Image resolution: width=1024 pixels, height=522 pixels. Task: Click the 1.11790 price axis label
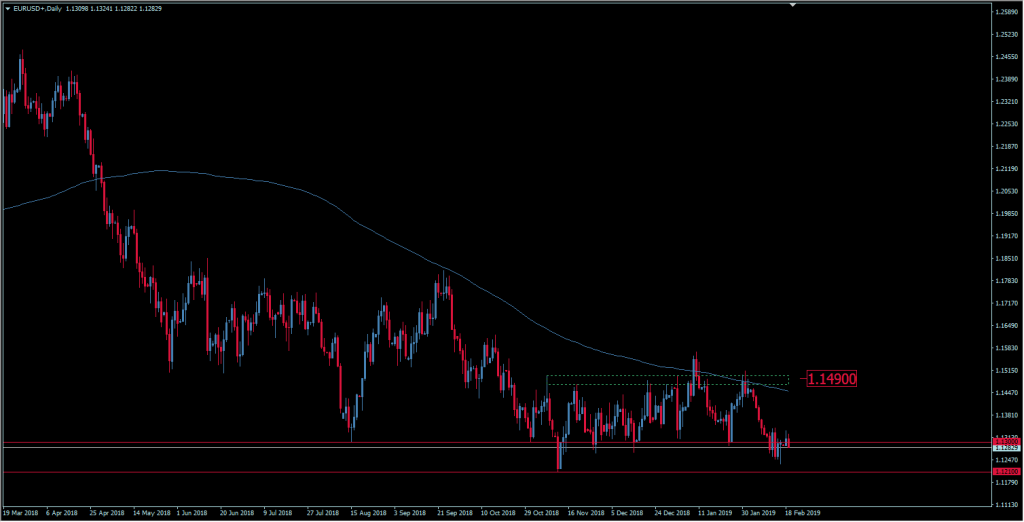tap(1007, 483)
